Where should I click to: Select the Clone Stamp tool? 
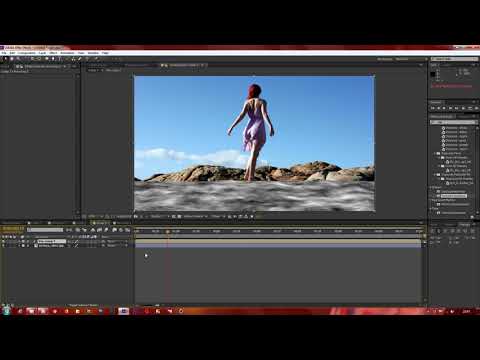tap(74, 59)
